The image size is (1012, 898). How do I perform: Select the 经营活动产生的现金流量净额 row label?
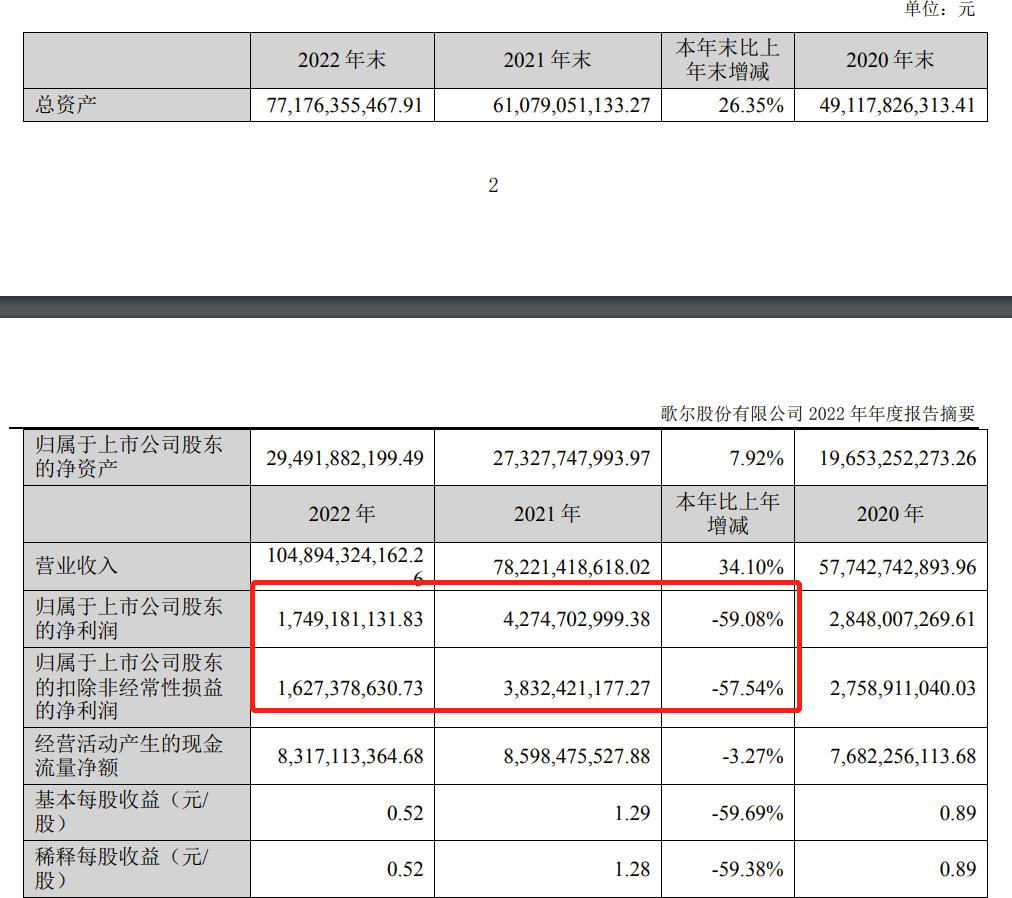pos(129,756)
